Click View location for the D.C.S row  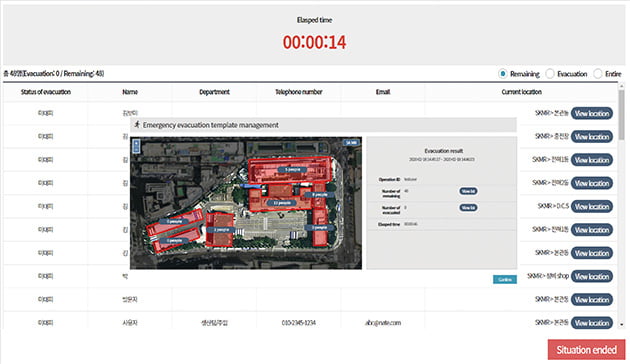click(x=591, y=207)
